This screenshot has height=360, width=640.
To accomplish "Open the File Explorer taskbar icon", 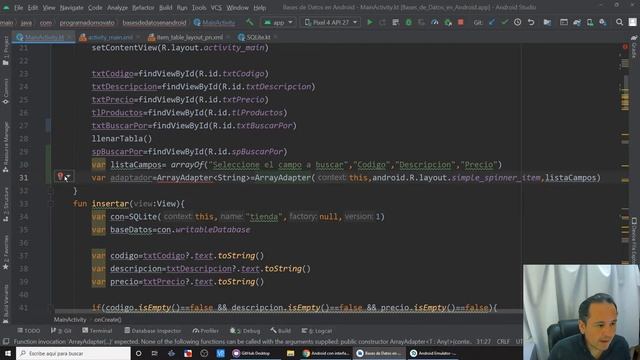I will point(290,353).
